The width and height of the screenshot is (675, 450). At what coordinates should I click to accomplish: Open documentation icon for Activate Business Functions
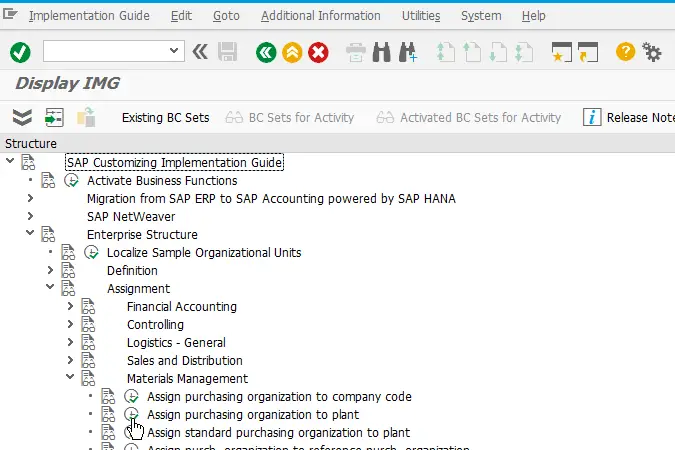point(48,180)
